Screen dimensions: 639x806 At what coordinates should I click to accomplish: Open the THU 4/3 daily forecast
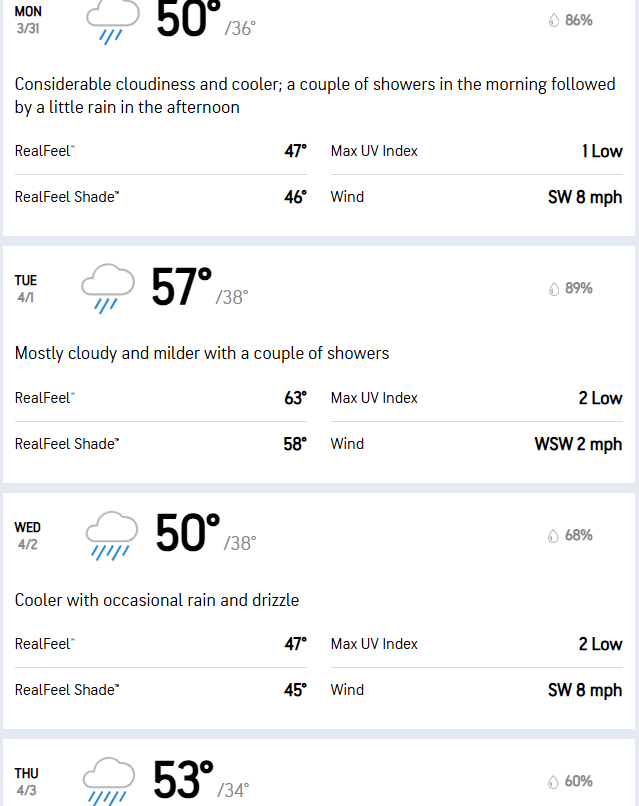point(319,773)
